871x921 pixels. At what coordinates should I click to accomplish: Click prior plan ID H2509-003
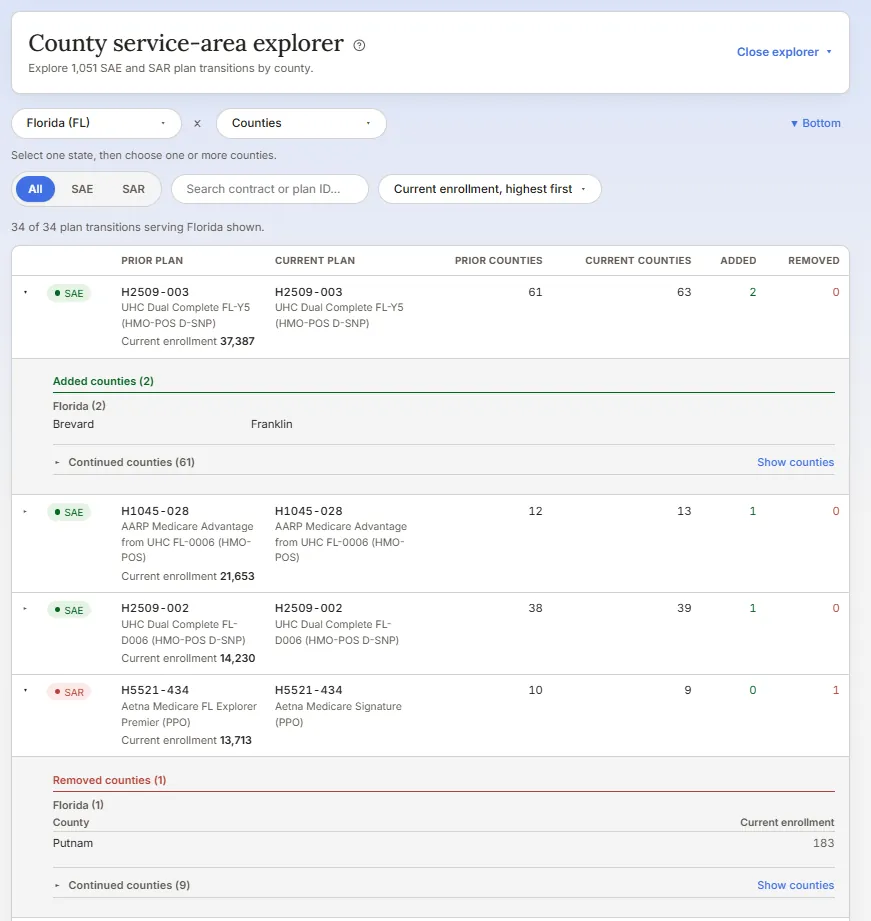(155, 292)
